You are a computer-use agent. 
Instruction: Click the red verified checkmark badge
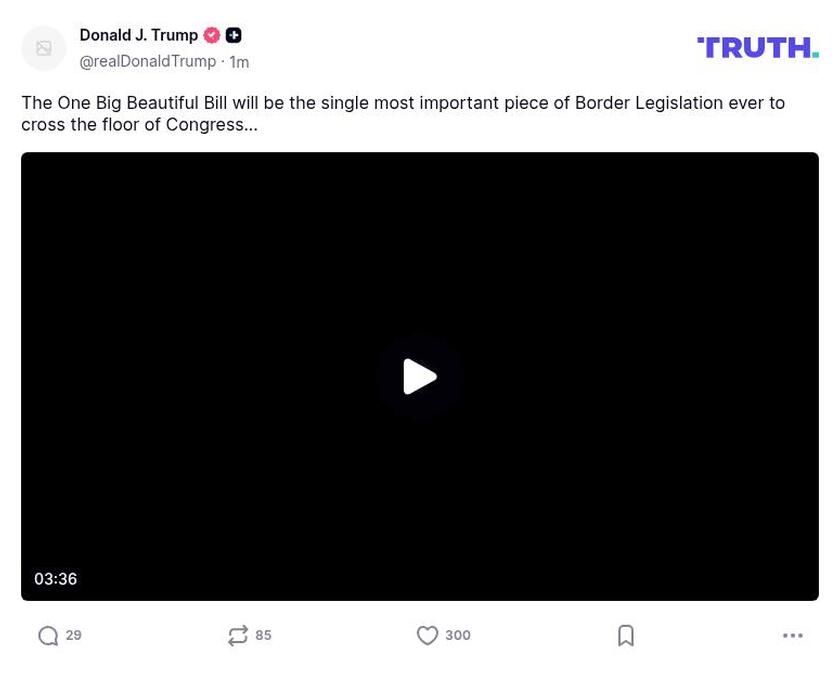tap(211, 34)
